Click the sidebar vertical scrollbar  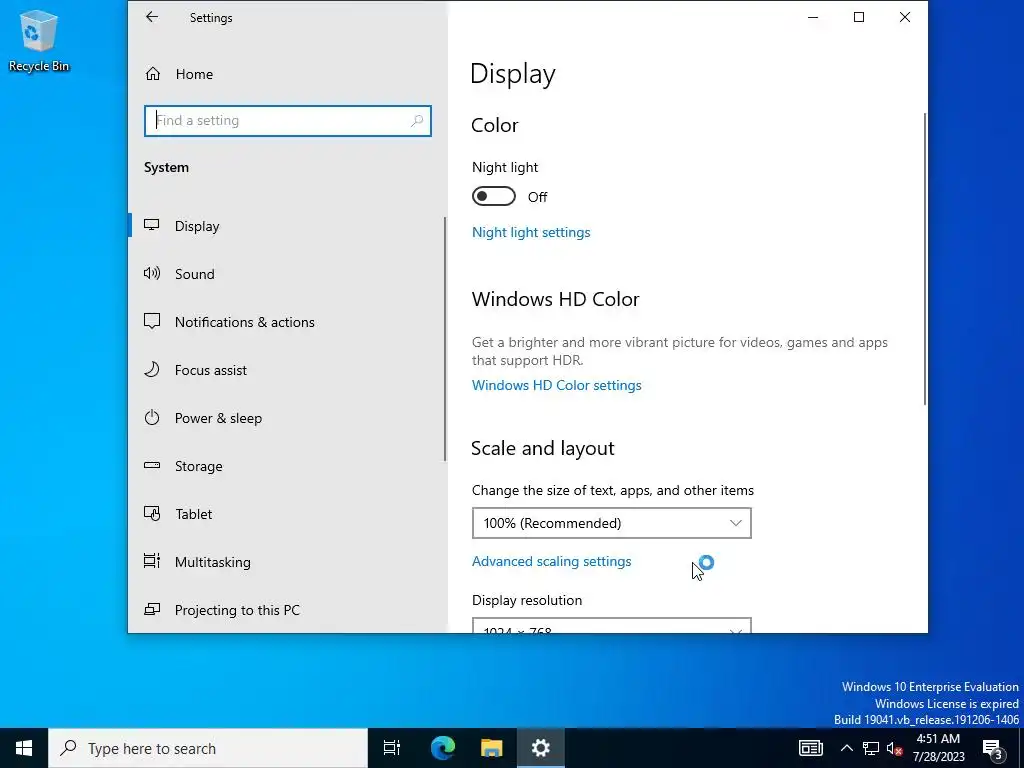[x=445, y=339]
